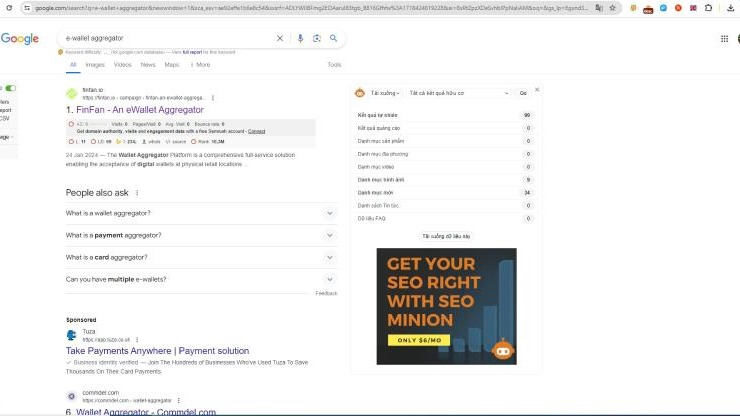Select the 'Danh mục địa phương' row
740x416 pixels.
(445, 154)
